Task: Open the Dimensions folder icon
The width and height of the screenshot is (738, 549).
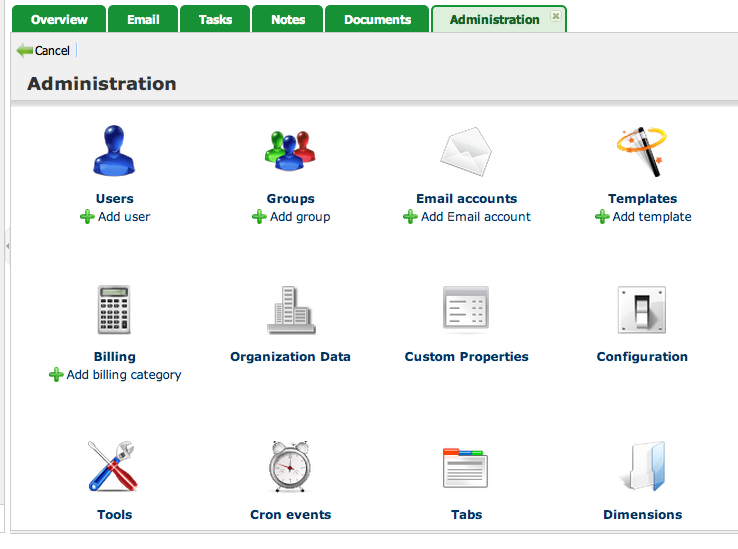Action: [x=642, y=468]
